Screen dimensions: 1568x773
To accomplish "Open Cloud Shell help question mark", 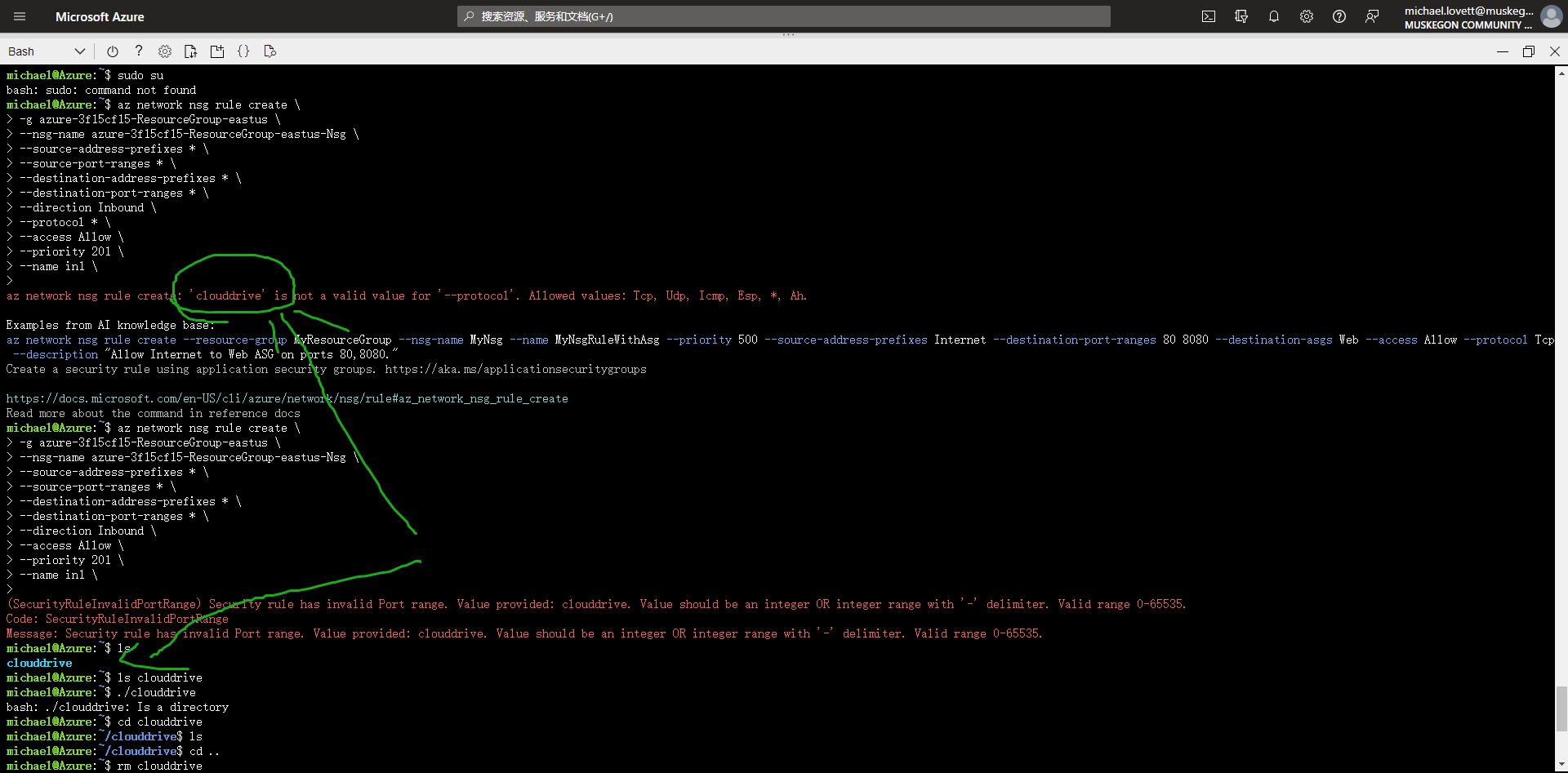I will [139, 51].
